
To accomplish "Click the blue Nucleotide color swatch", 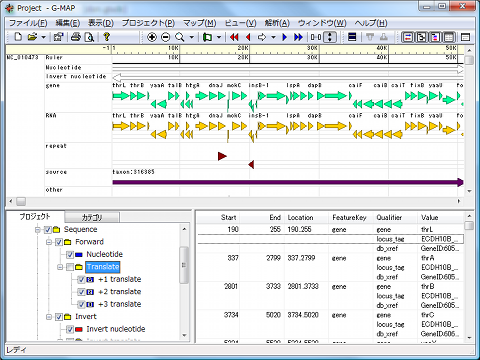I will click(x=79, y=255).
